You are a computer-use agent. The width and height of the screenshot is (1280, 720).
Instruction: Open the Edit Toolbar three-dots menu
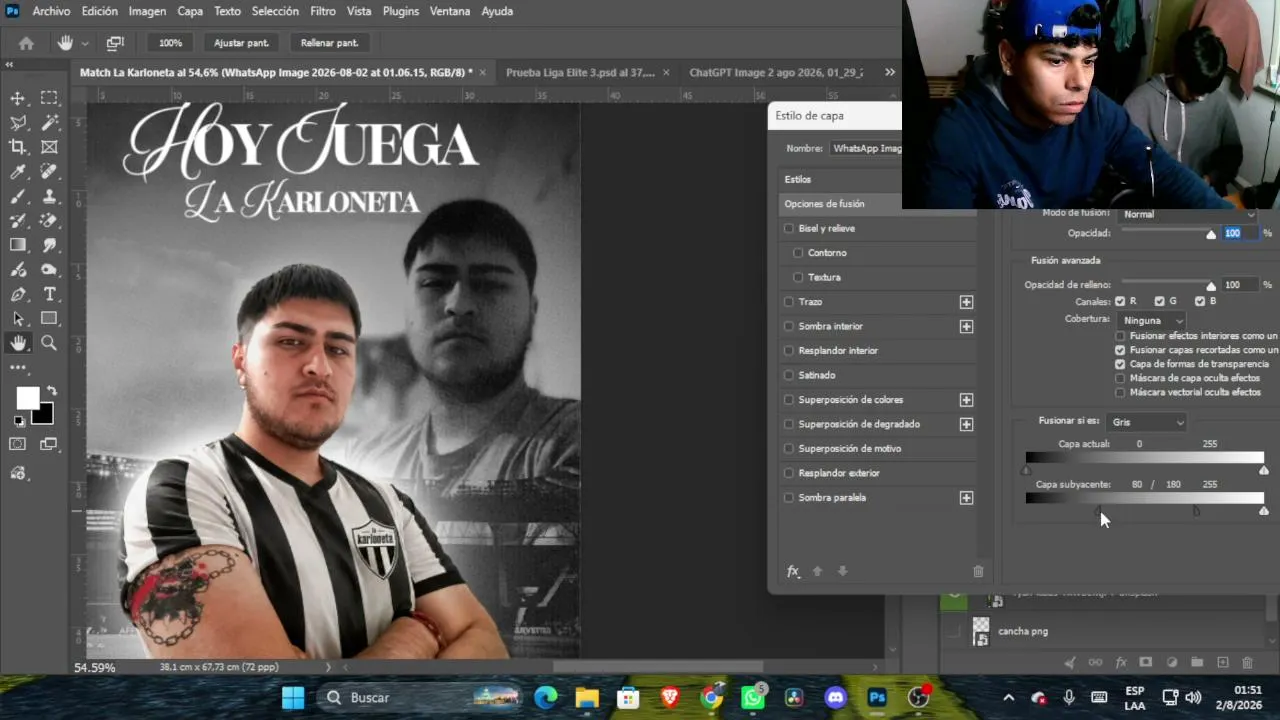[18, 368]
